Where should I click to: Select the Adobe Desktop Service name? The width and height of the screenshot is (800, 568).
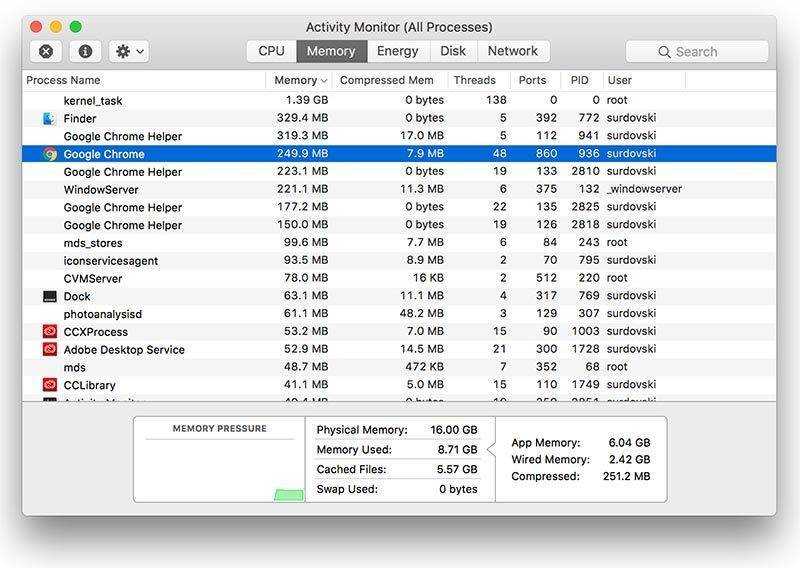click(124, 350)
